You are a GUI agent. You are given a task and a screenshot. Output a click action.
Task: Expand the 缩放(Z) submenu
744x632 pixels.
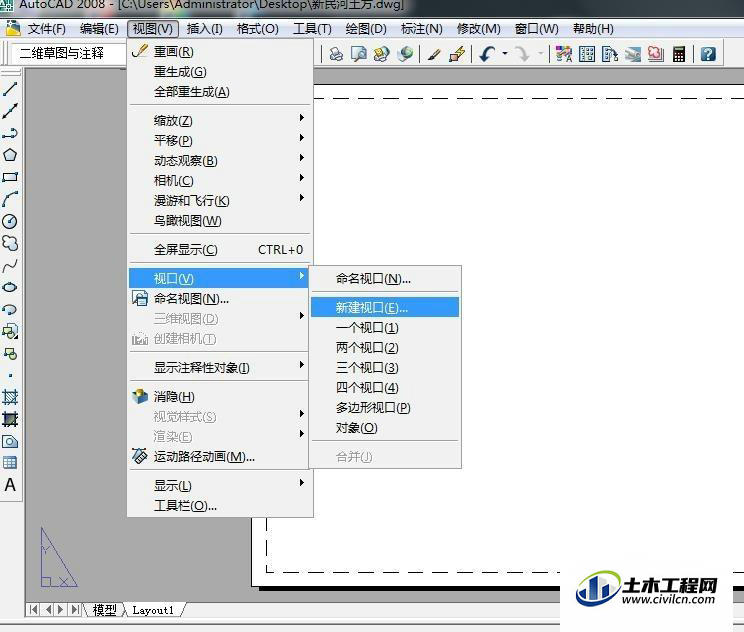click(220, 121)
